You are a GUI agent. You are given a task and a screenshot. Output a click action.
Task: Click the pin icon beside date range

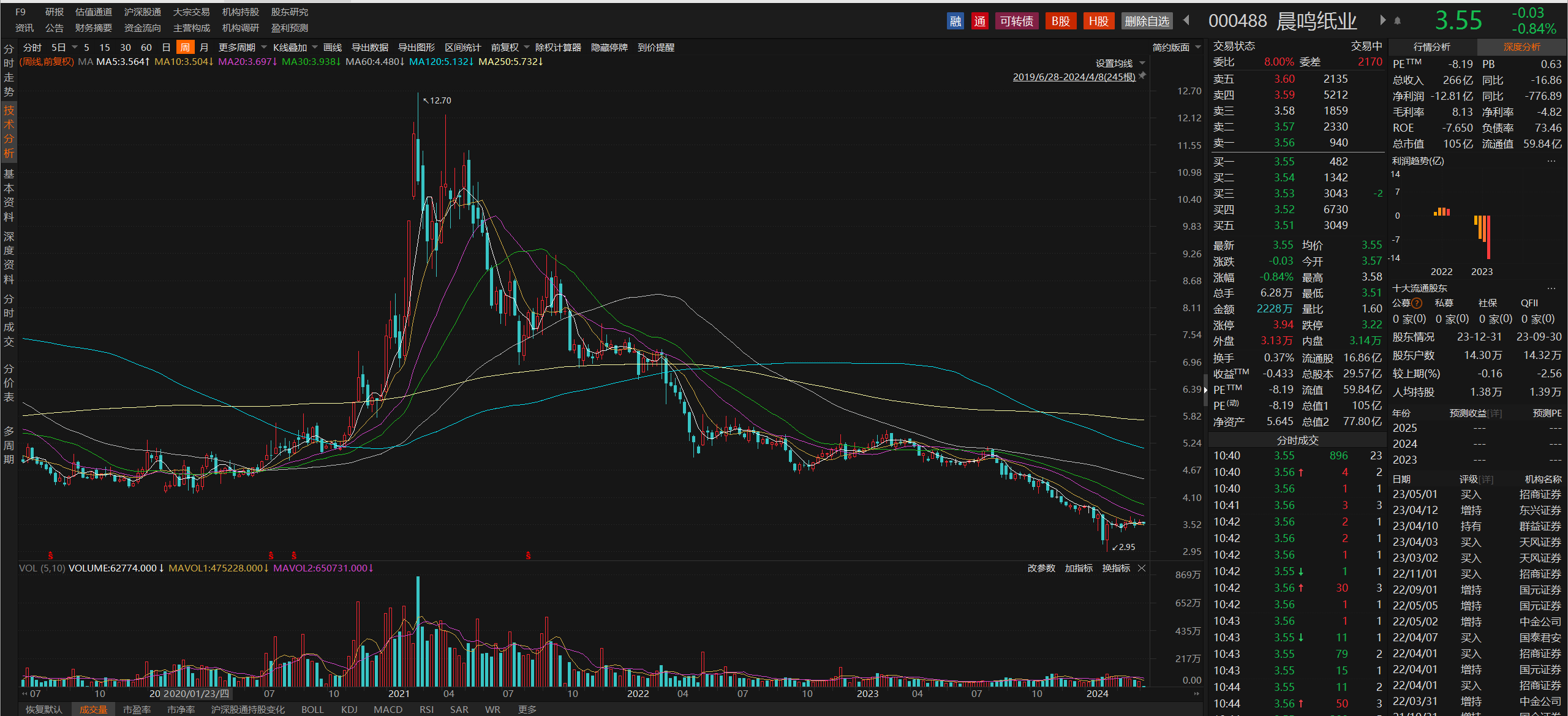click(1142, 76)
